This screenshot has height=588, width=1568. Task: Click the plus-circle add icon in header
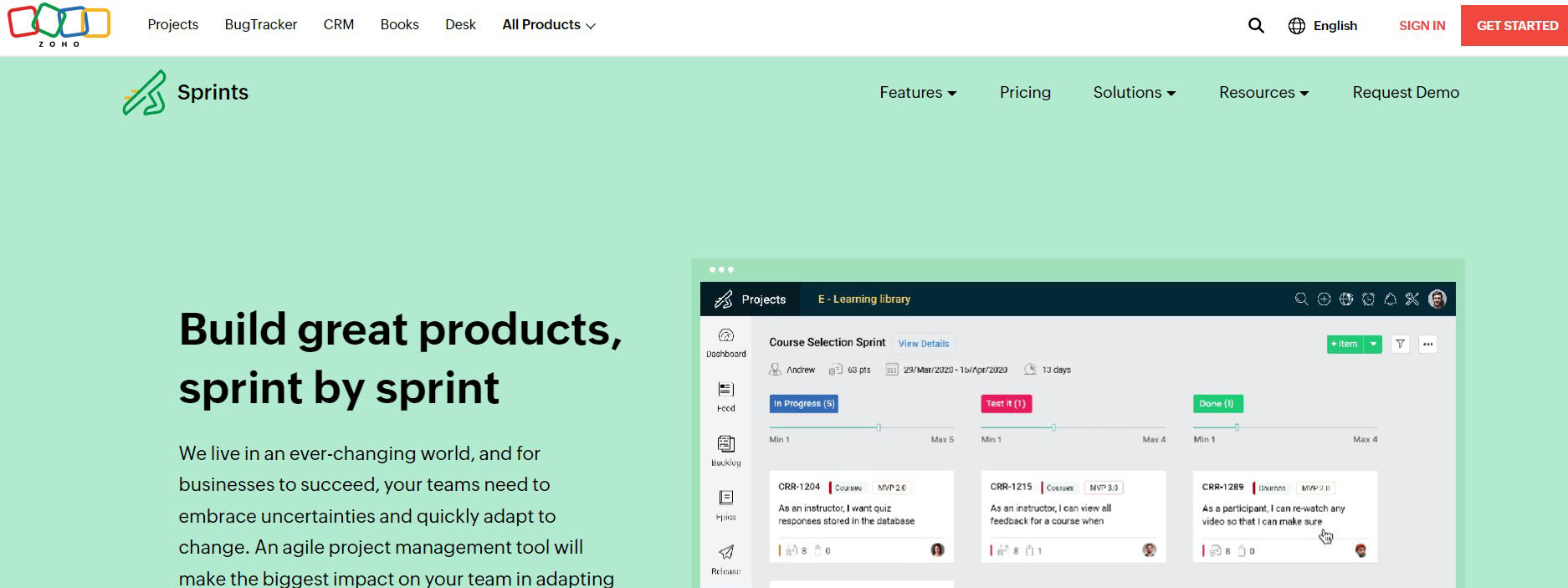point(1324,299)
